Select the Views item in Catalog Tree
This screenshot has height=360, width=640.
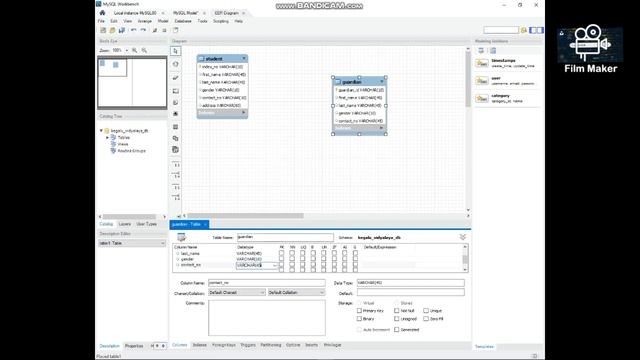[122, 144]
